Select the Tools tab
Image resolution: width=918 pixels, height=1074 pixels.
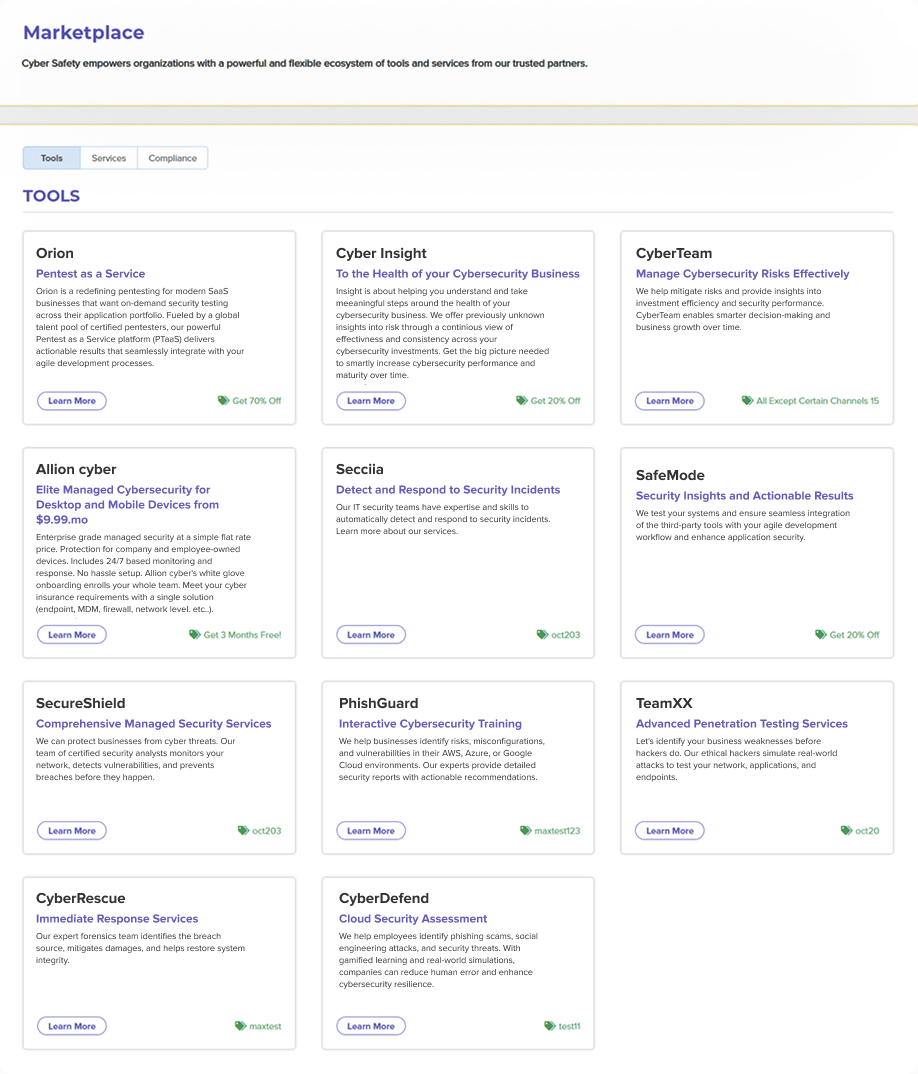coord(52,158)
